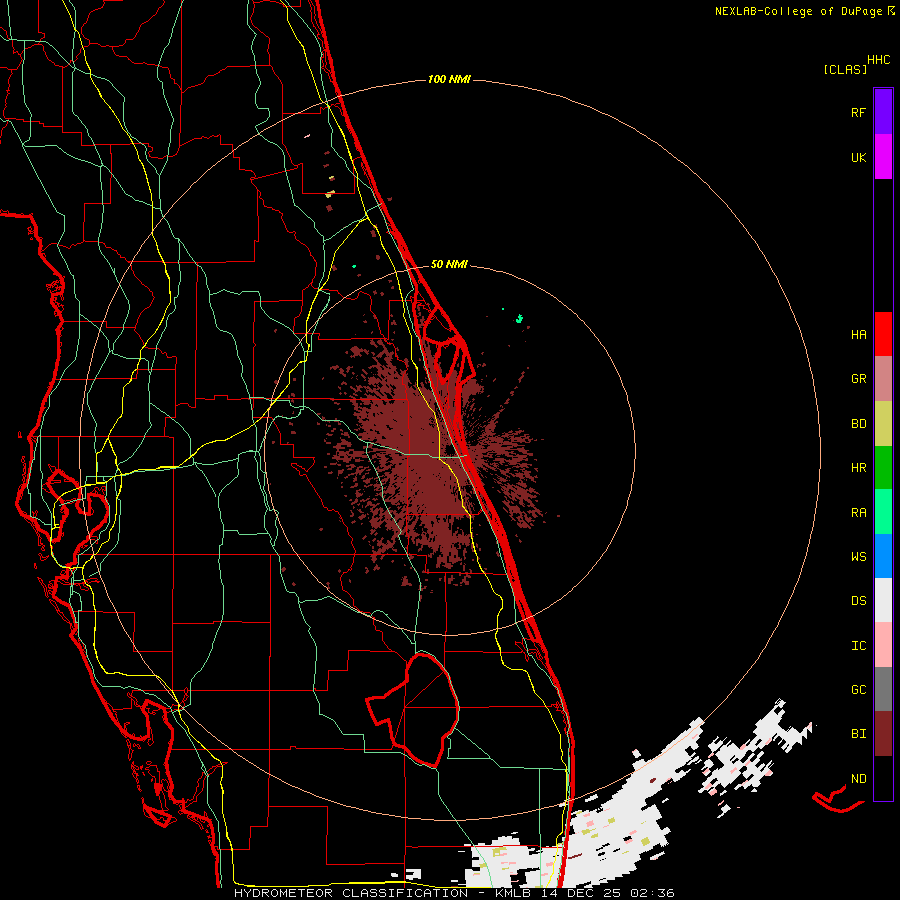The height and width of the screenshot is (900, 900).
Task: Click the 14 DEC 25 date text
Action: tap(580, 893)
